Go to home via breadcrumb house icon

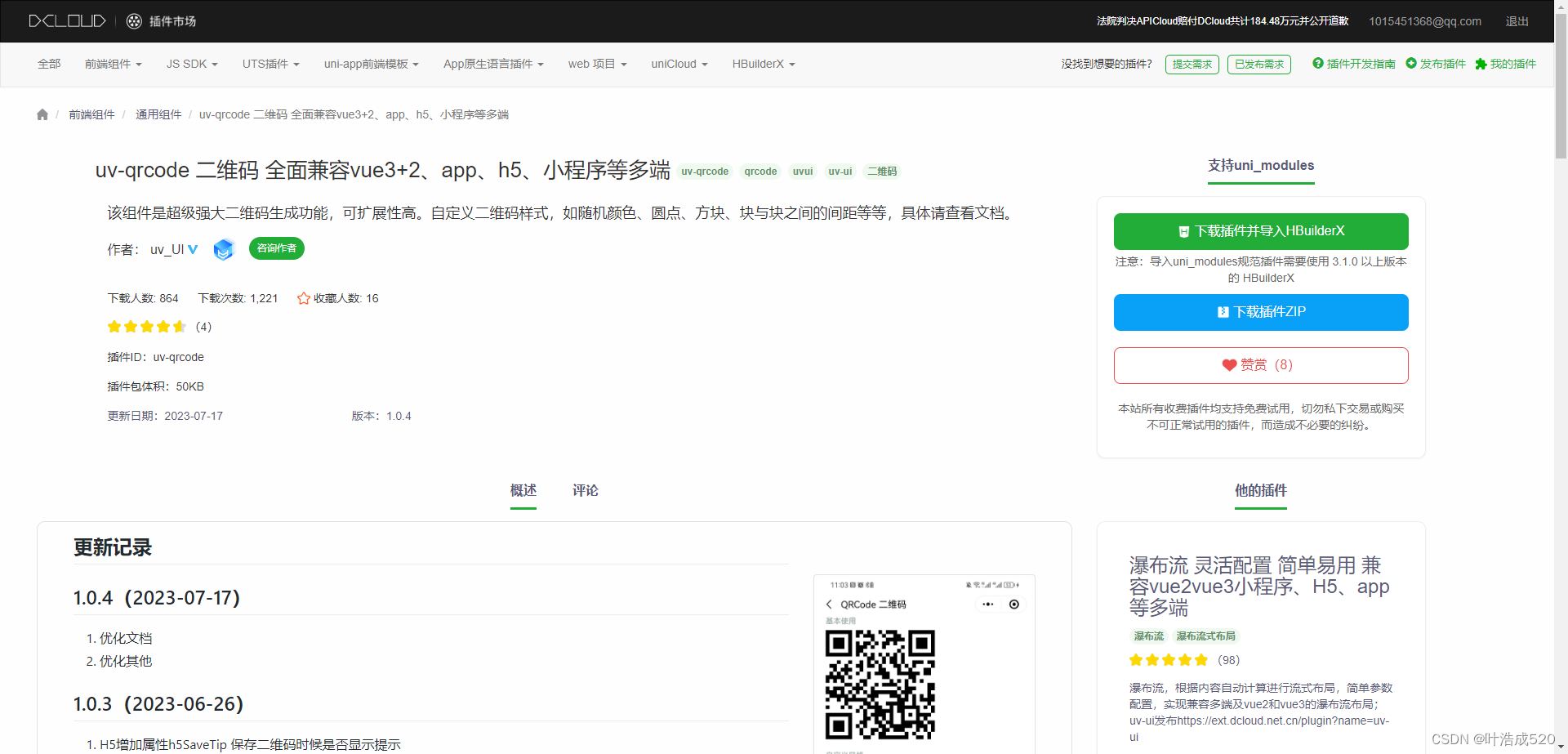(42, 114)
